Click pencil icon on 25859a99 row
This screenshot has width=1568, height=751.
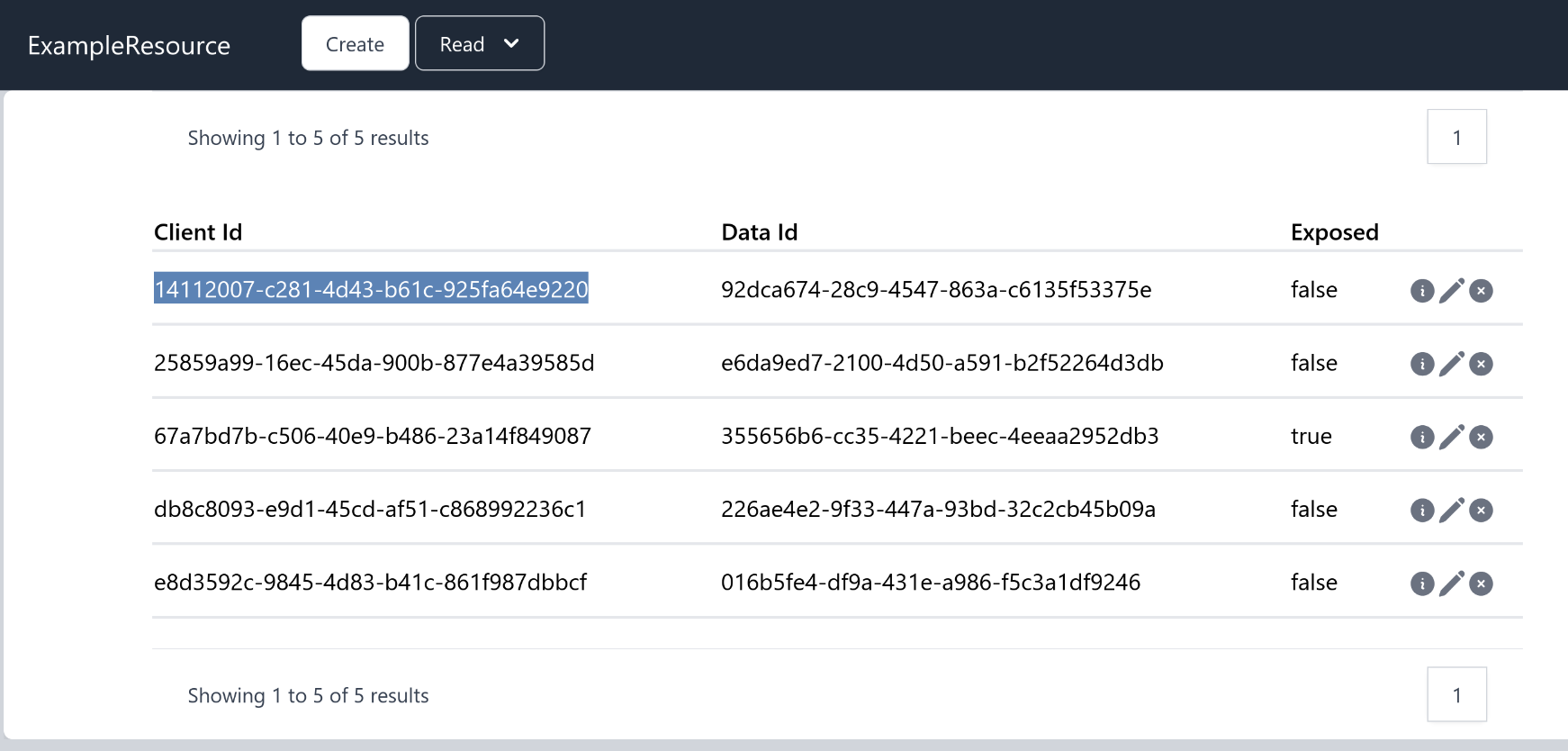click(1451, 364)
